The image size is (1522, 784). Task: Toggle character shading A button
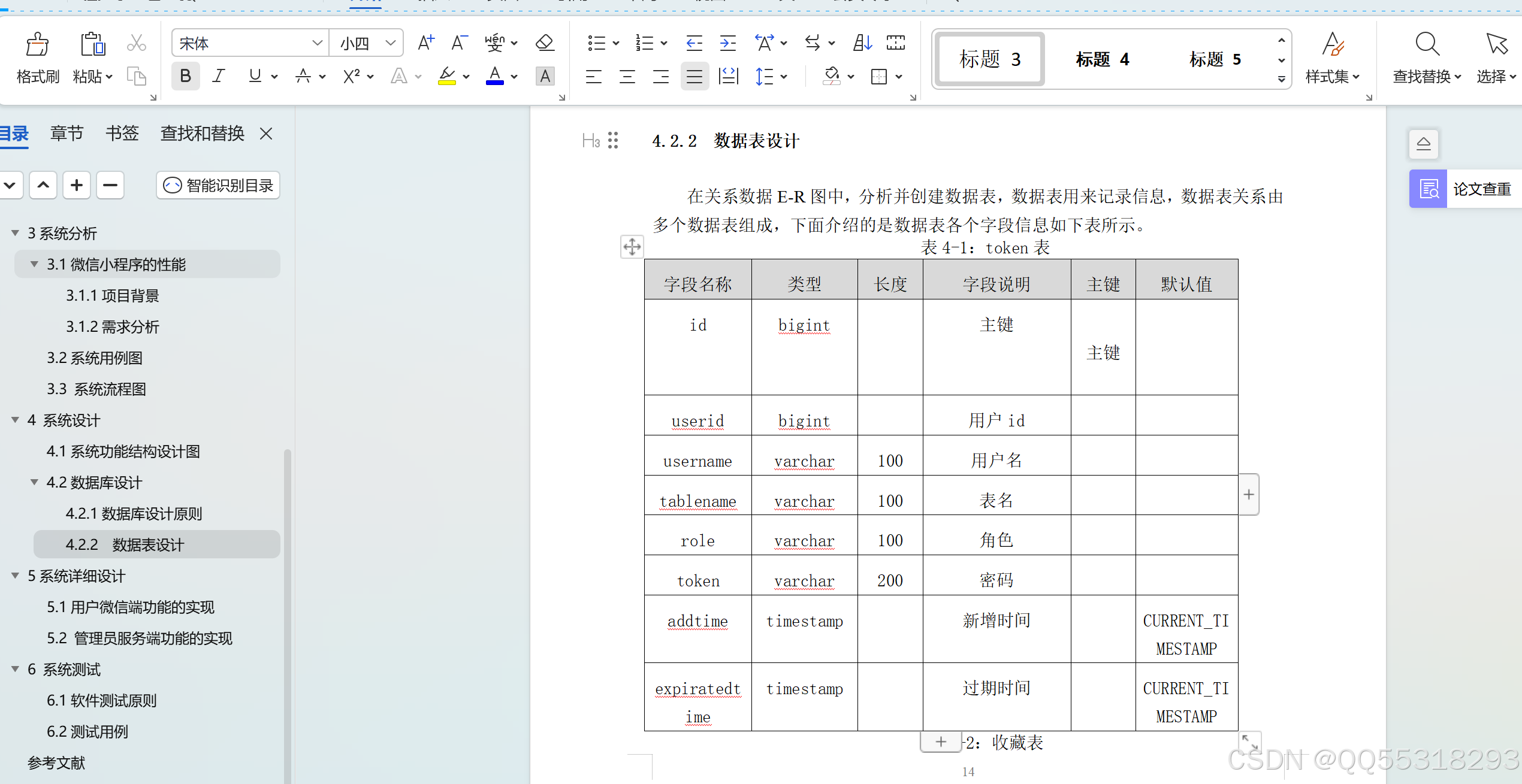click(545, 76)
